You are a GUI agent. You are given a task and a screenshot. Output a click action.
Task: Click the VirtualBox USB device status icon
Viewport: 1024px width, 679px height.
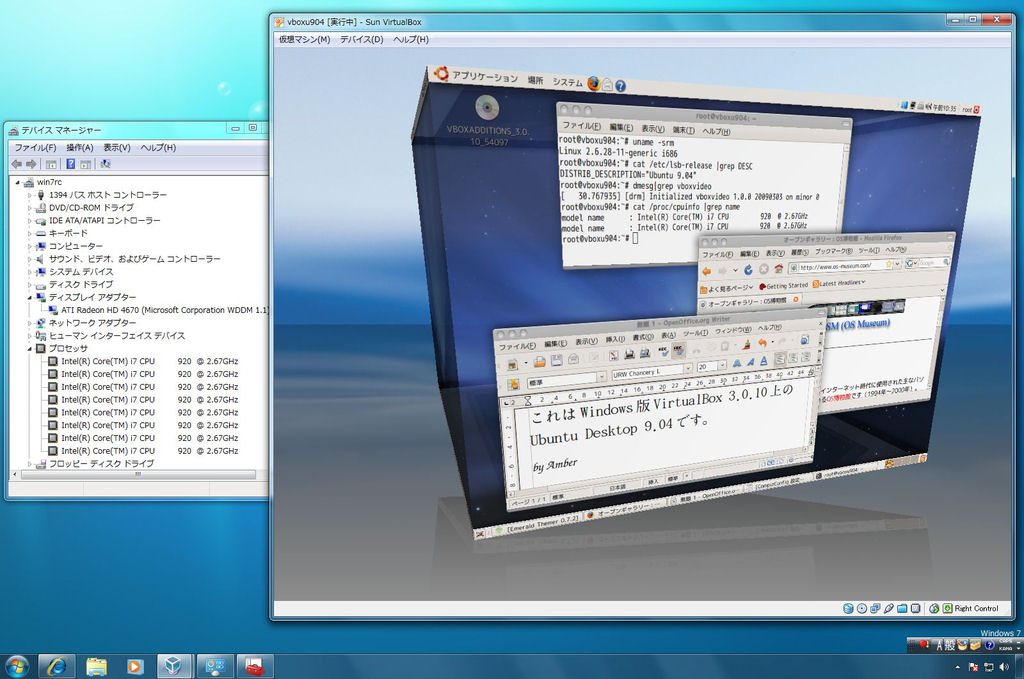tap(888, 608)
